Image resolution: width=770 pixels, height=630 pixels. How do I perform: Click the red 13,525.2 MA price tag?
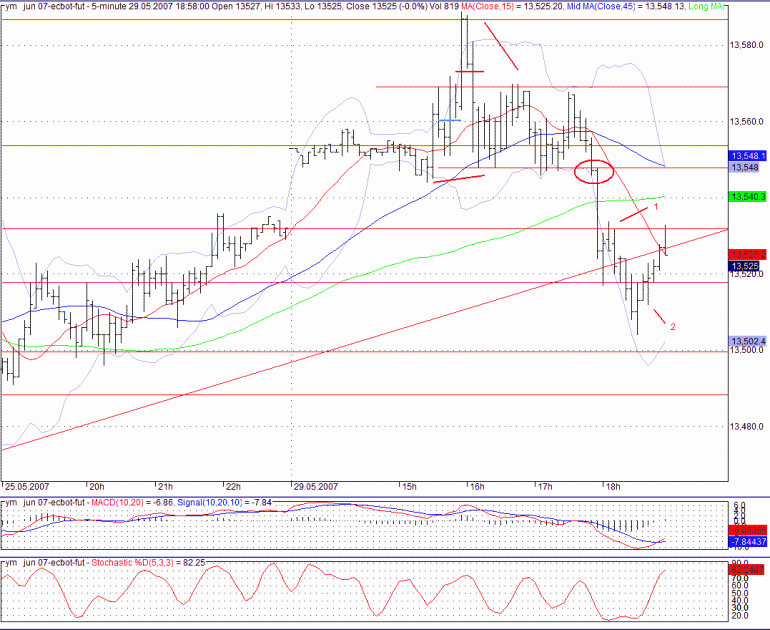[x=748, y=254]
